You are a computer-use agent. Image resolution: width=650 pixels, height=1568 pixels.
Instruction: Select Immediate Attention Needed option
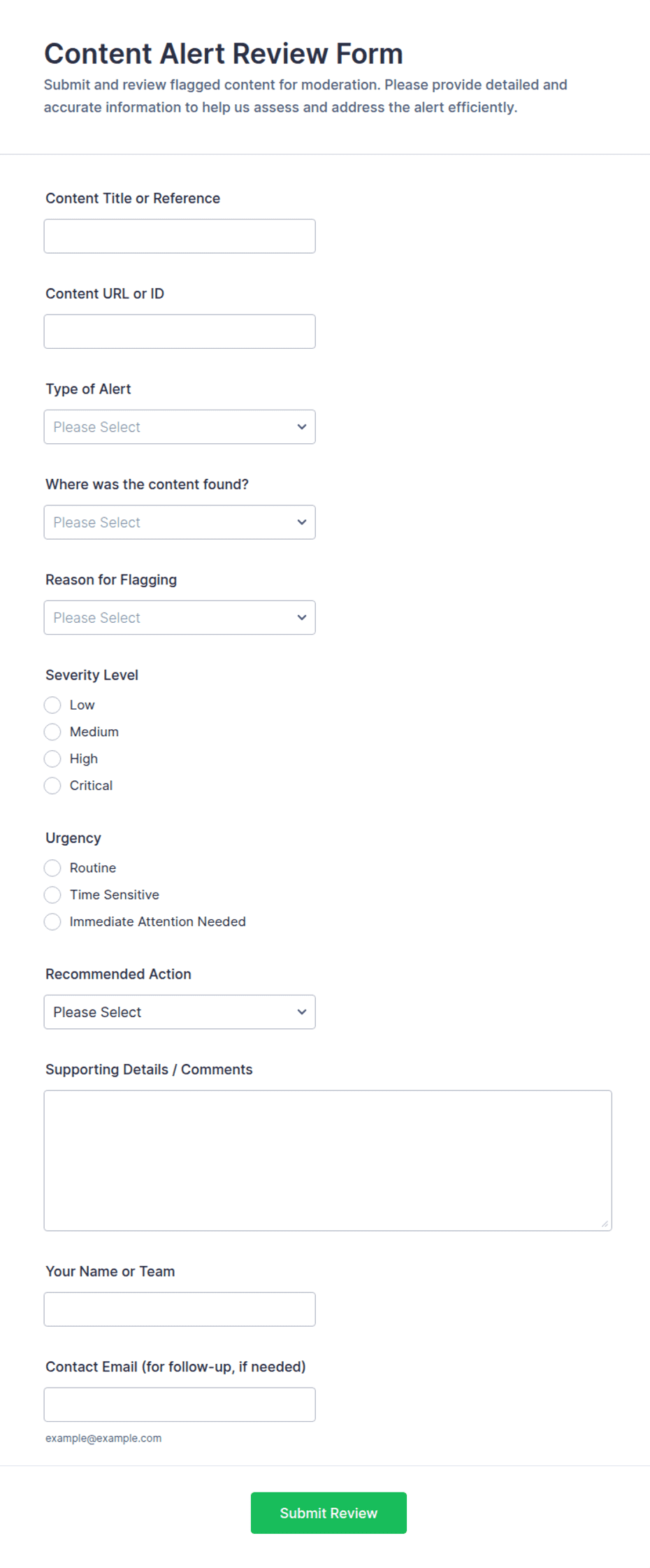point(52,922)
